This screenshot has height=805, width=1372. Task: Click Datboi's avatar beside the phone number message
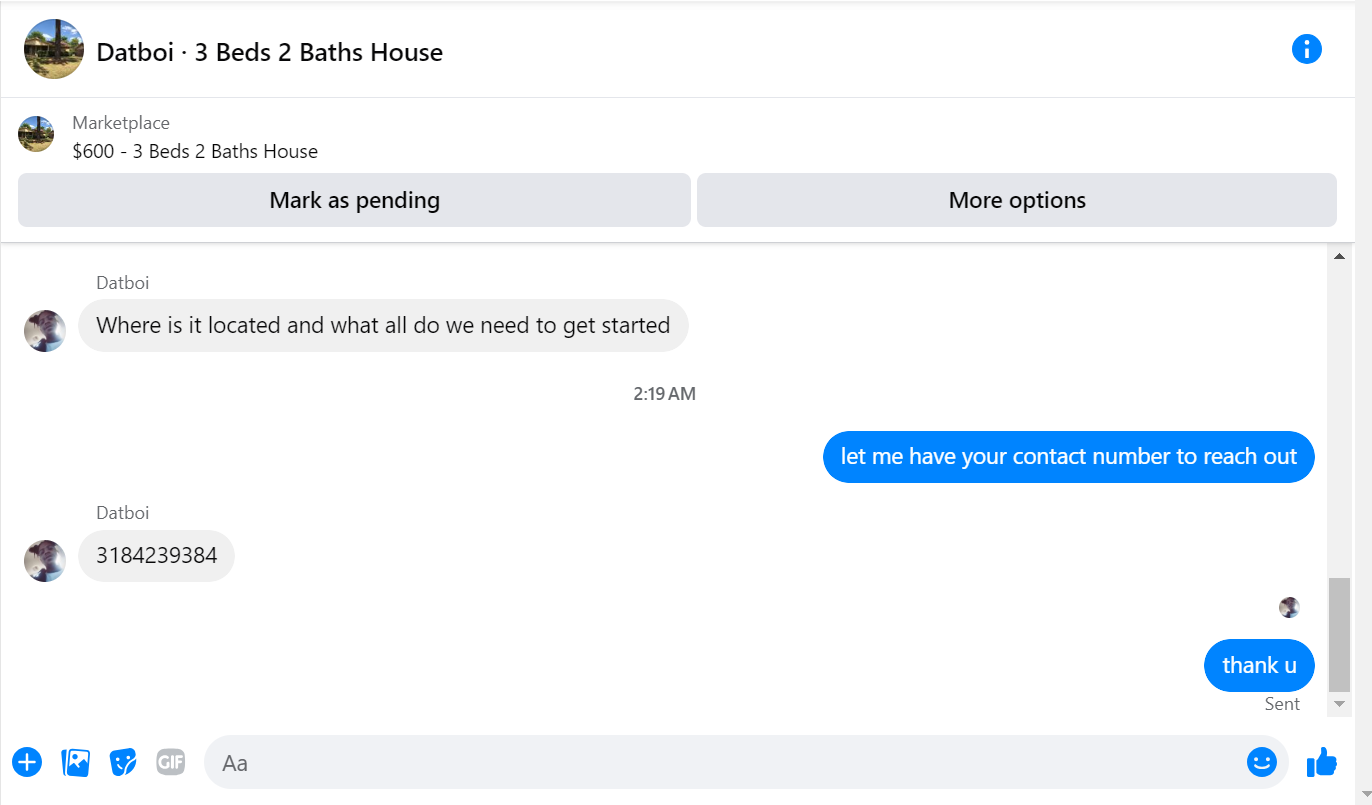point(45,560)
